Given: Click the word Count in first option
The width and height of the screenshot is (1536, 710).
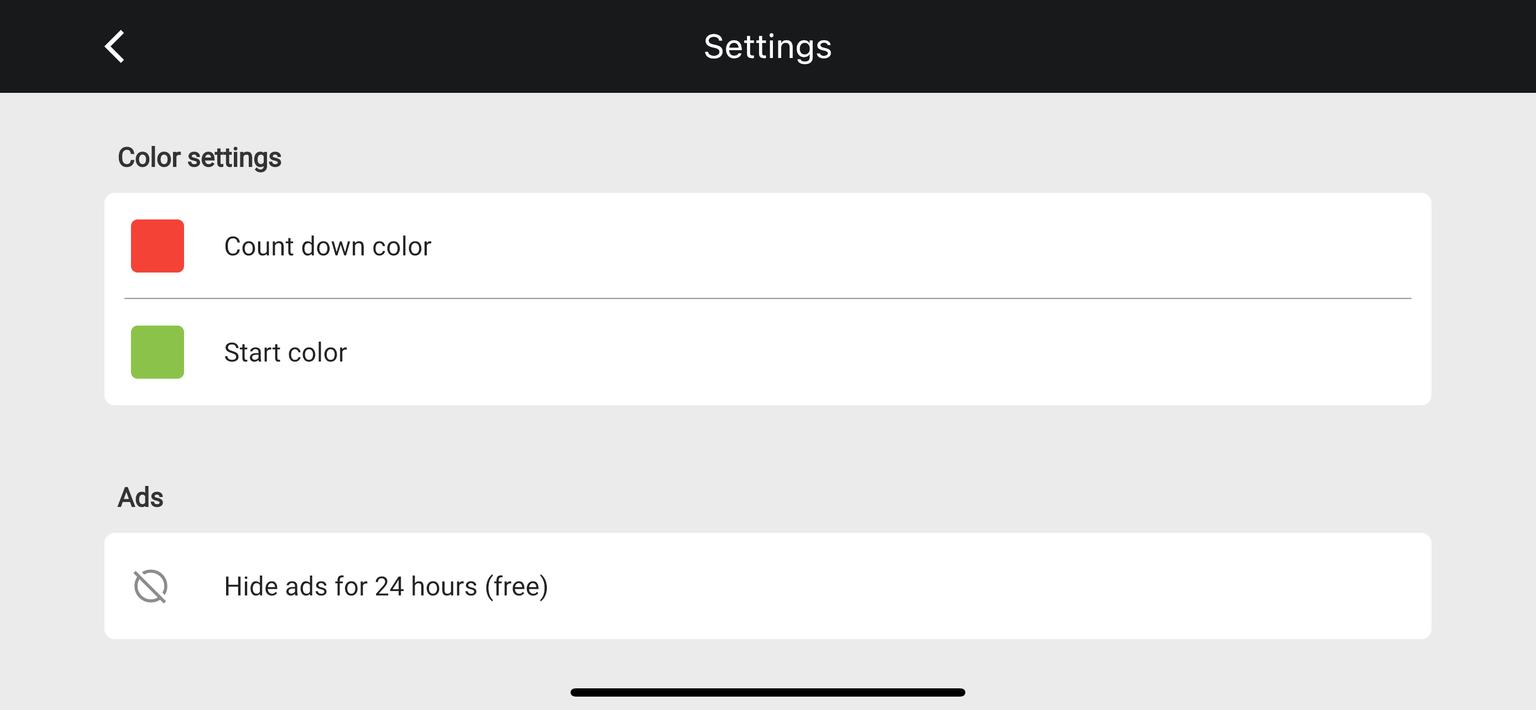Looking at the screenshot, I should pyautogui.click(x=256, y=246).
